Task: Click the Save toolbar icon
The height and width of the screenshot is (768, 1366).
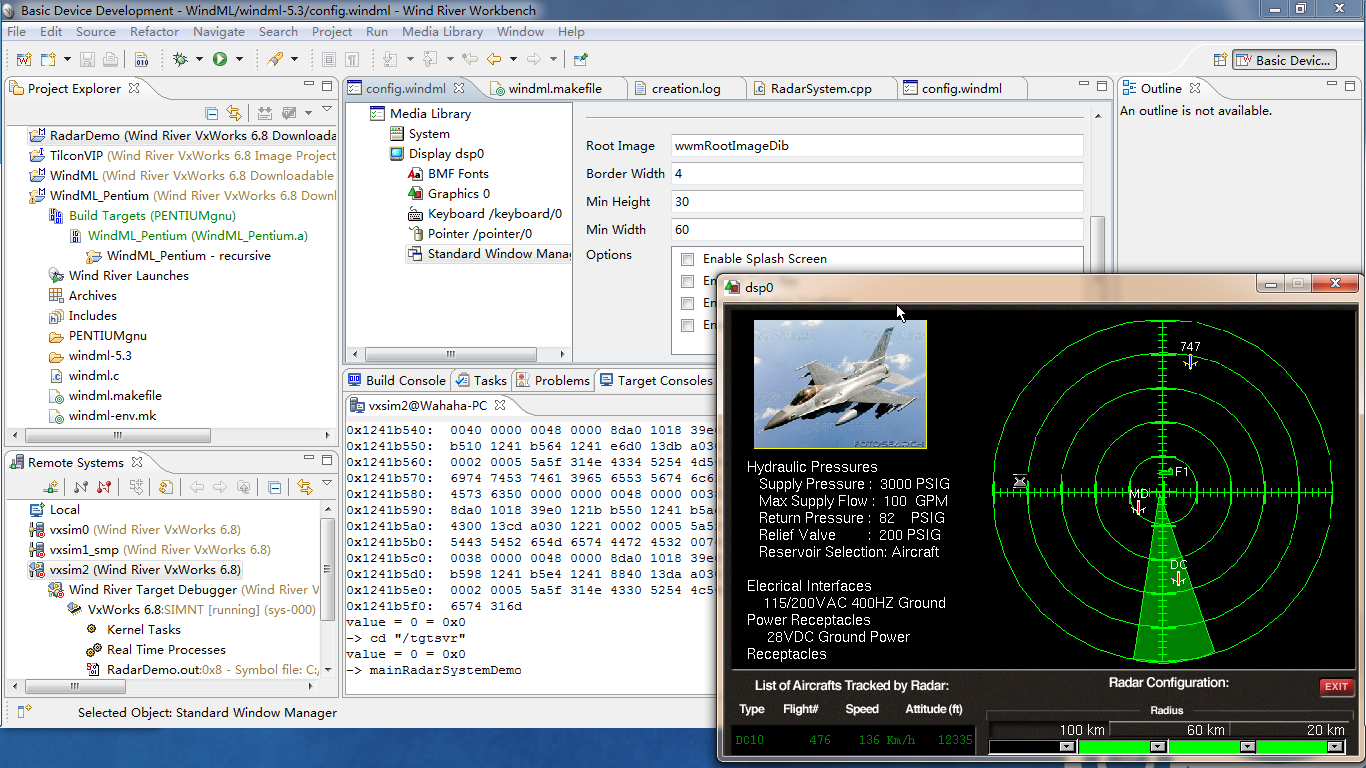Action: tap(88, 59)
